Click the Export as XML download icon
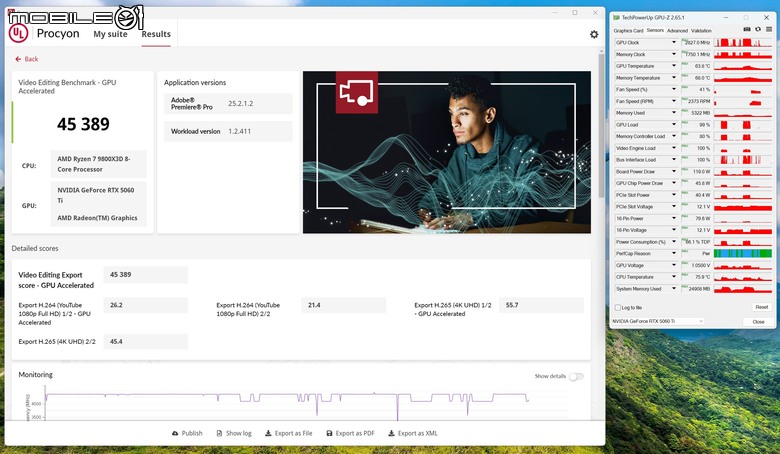 (x=391, y=433)
